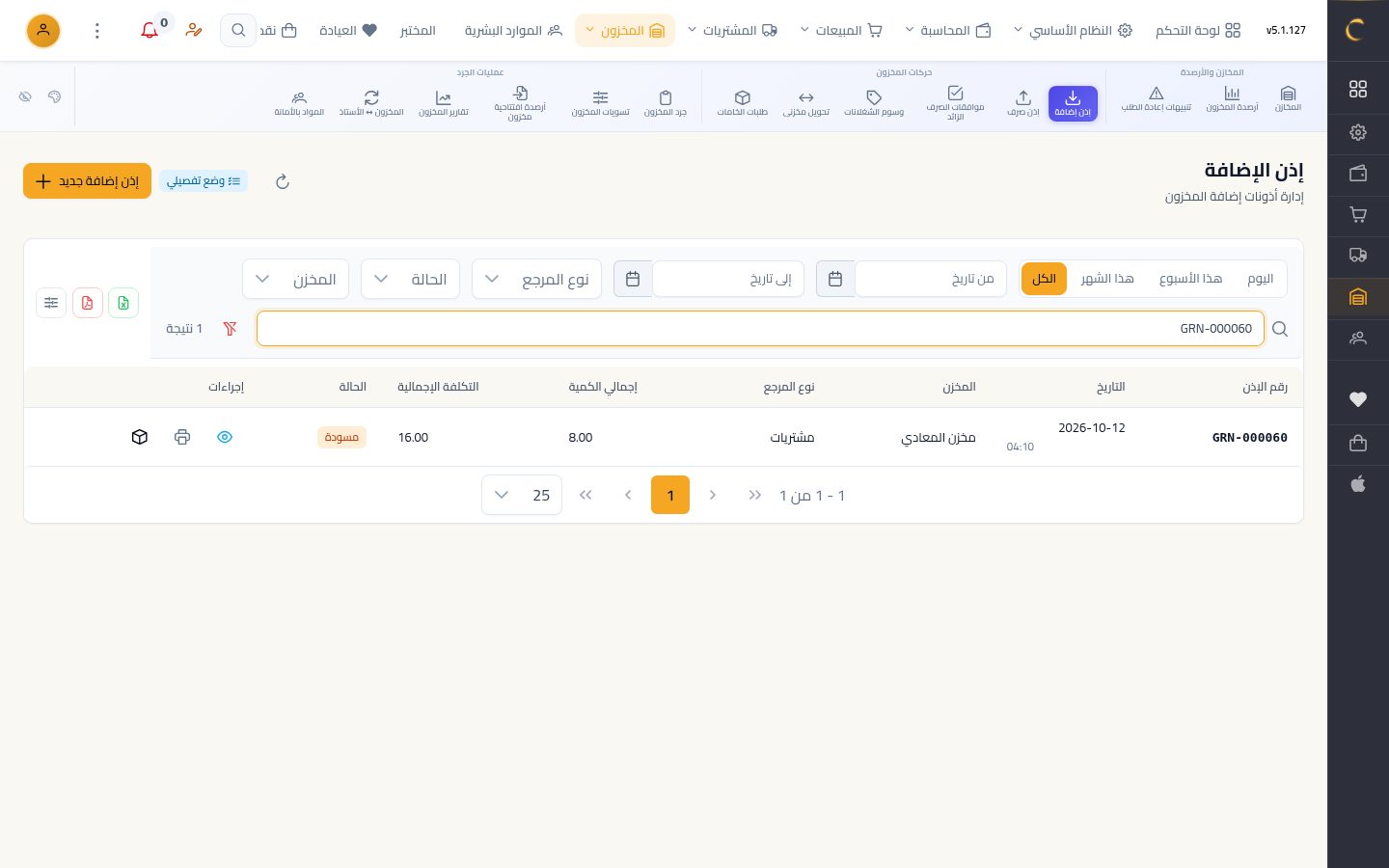Viewport: 1389px width, 868px height.
Task: Export the table to PDF
Action: (88, 303)
